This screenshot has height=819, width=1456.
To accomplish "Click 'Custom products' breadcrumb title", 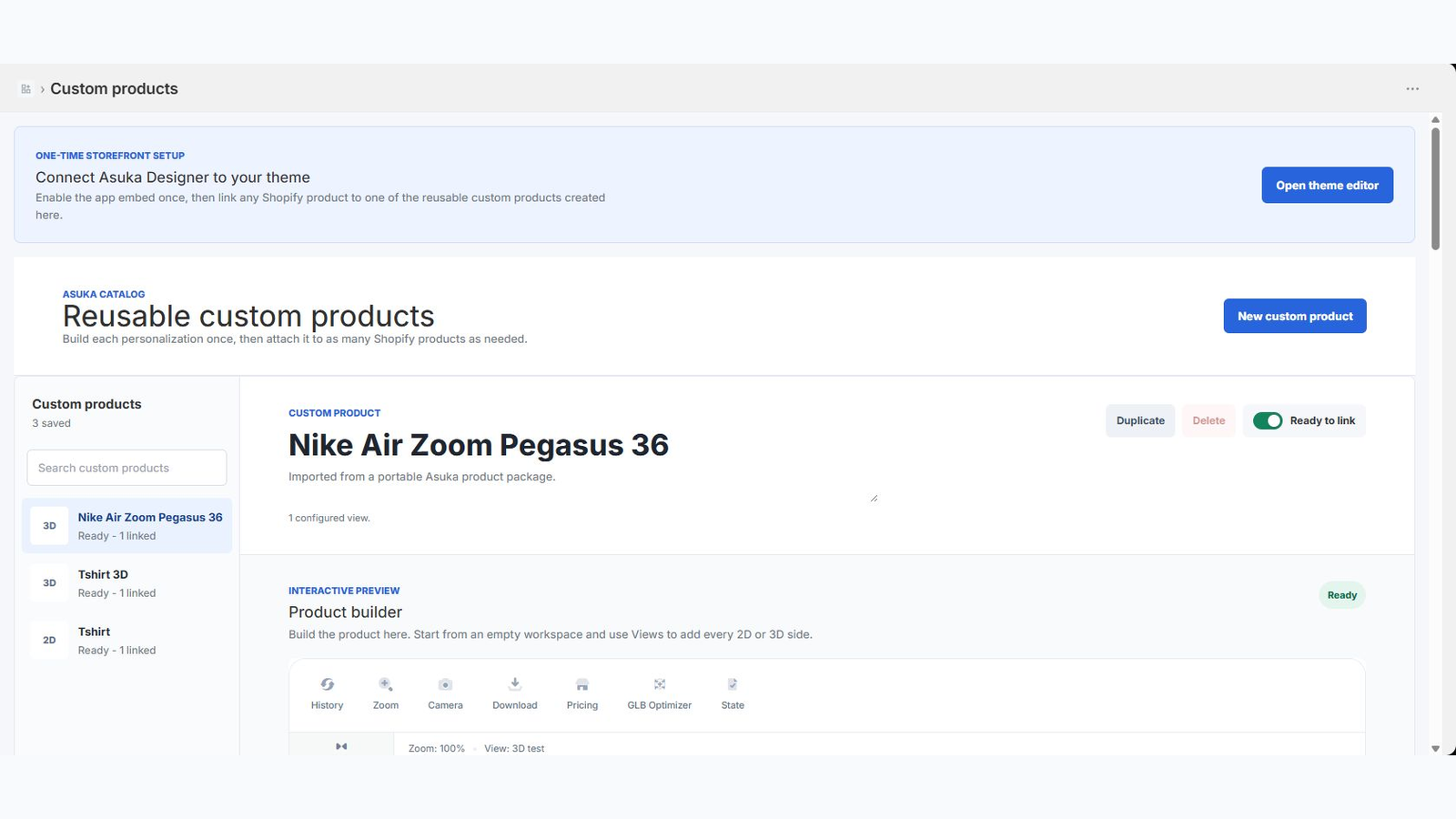I will pos(114,89).
